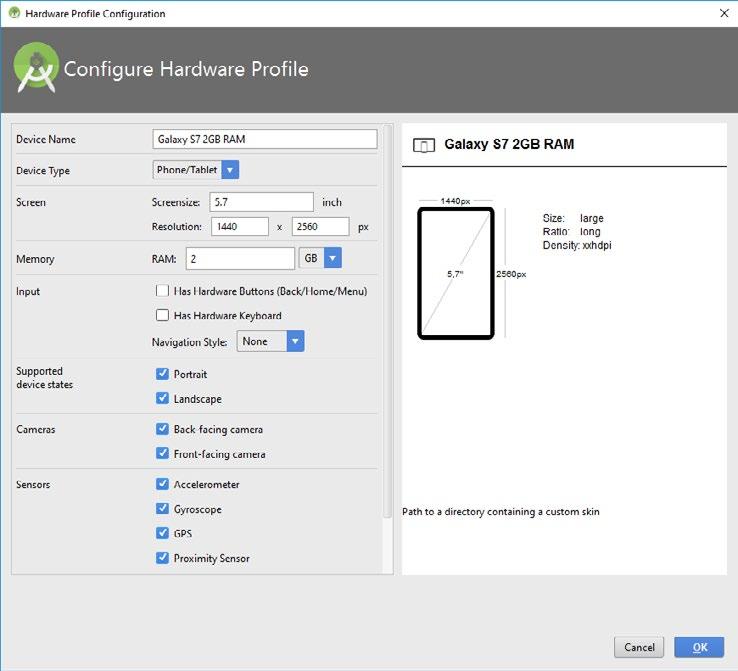Click the OK button
The width and height of the screenshot is (738, 671).
click(x=699, y=647)
